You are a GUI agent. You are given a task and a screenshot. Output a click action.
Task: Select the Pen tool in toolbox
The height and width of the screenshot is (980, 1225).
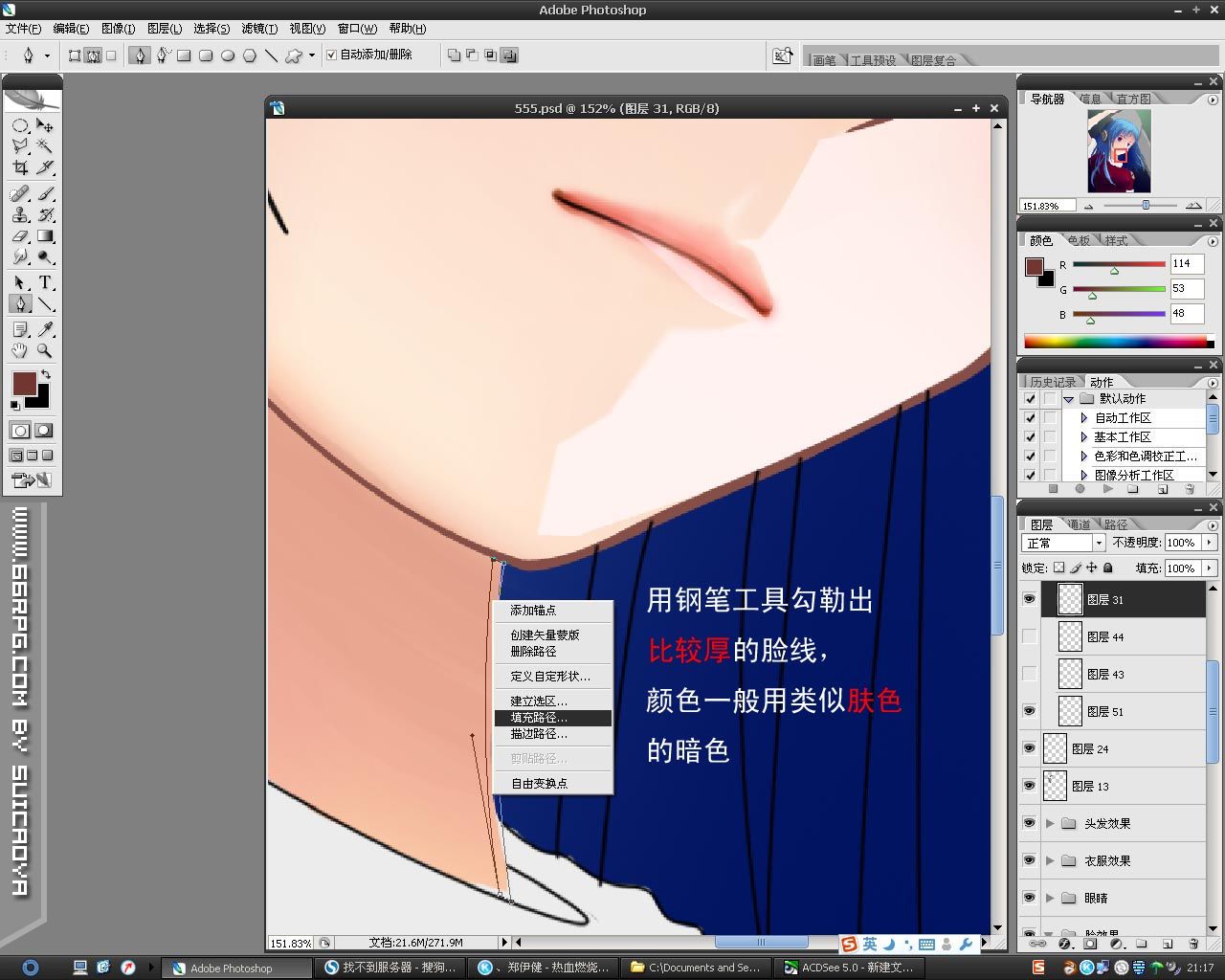coord(20,304)
